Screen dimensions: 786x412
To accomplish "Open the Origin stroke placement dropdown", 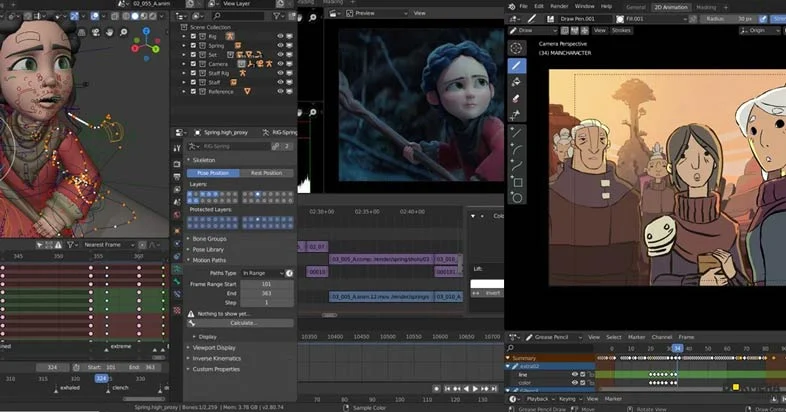I will click(760, 31).
